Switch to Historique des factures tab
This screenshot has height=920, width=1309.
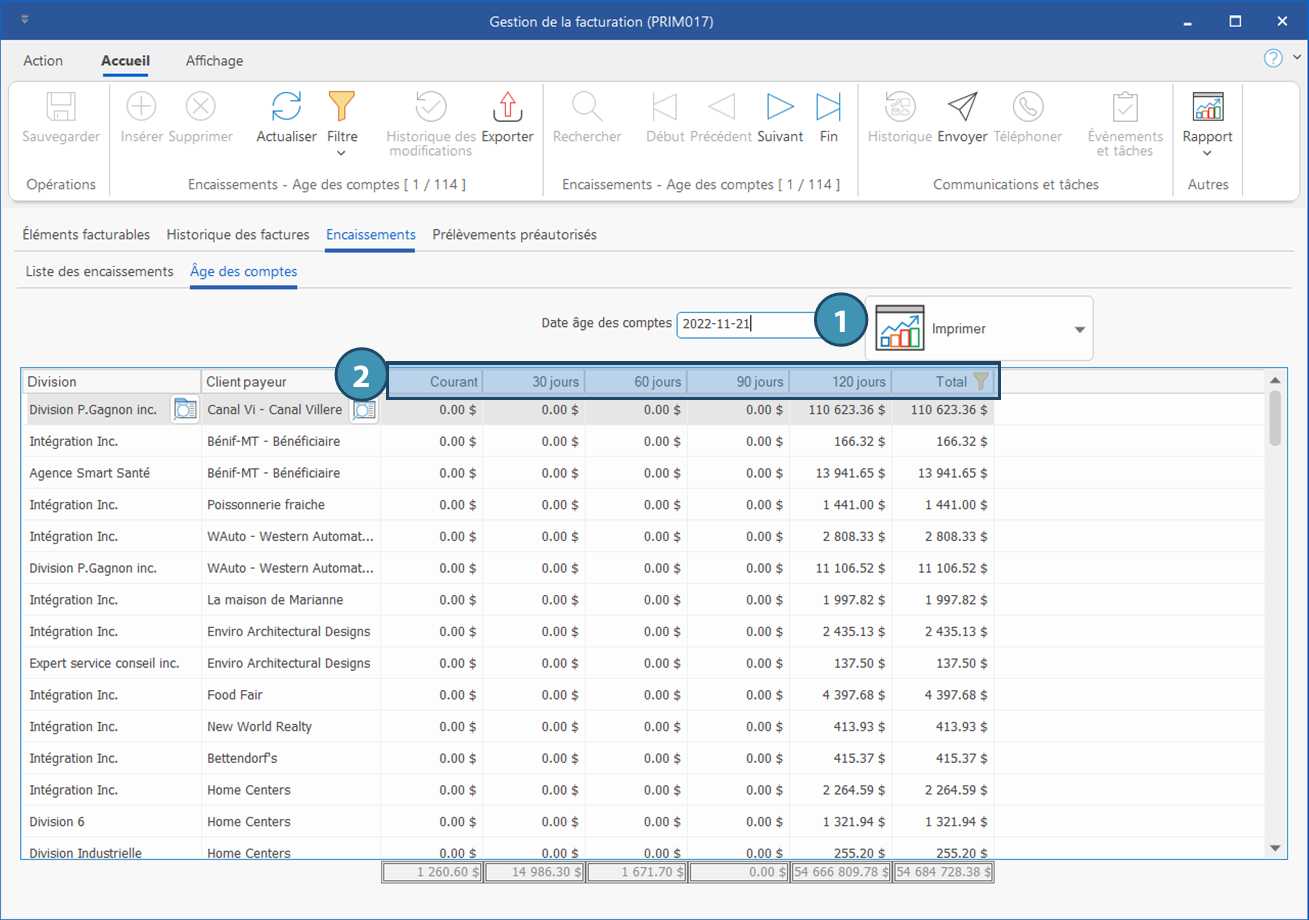click(238, 235)
